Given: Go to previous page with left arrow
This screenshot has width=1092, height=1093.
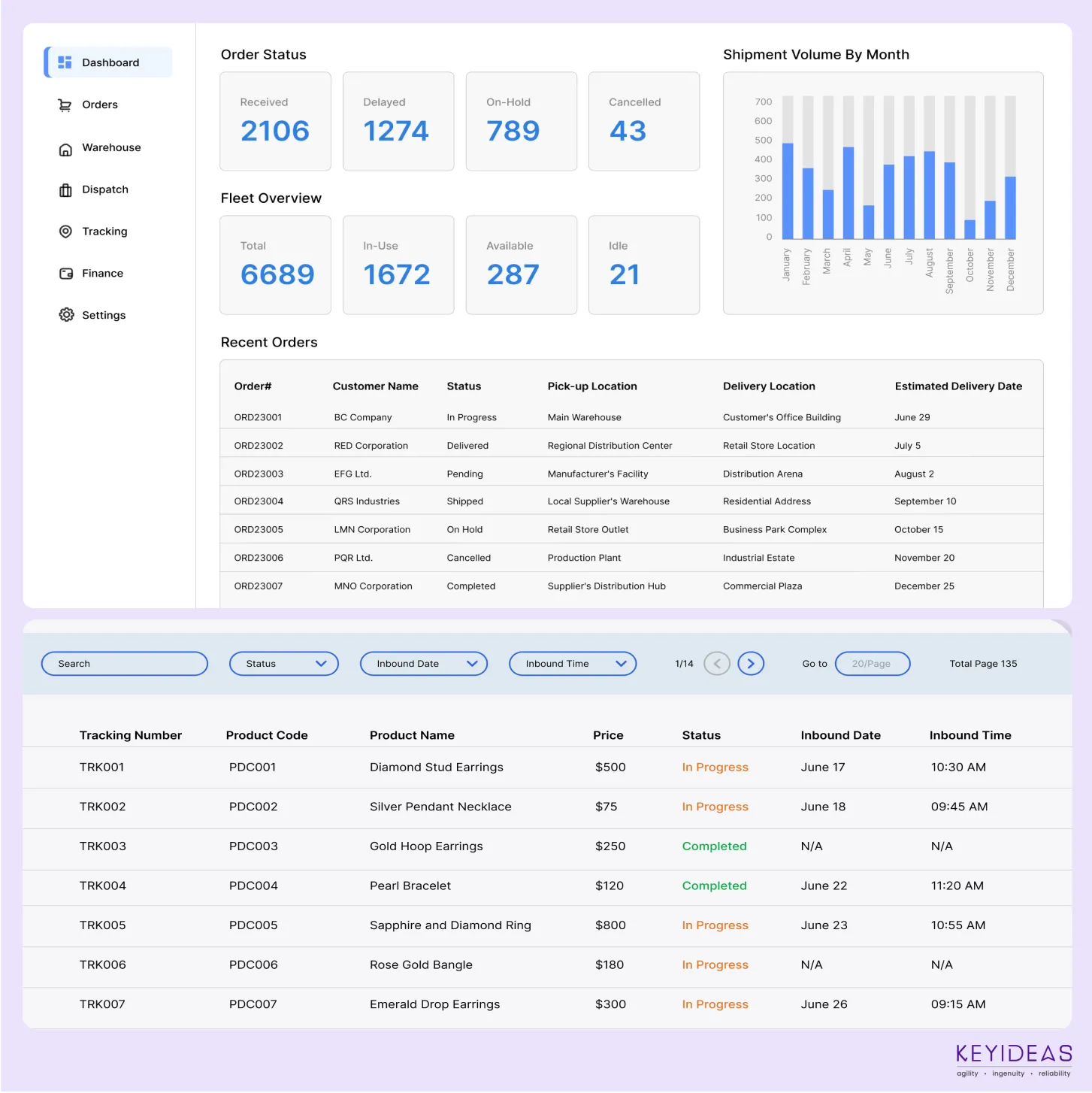Looking at the screenshot, I should tap(716, 664).
